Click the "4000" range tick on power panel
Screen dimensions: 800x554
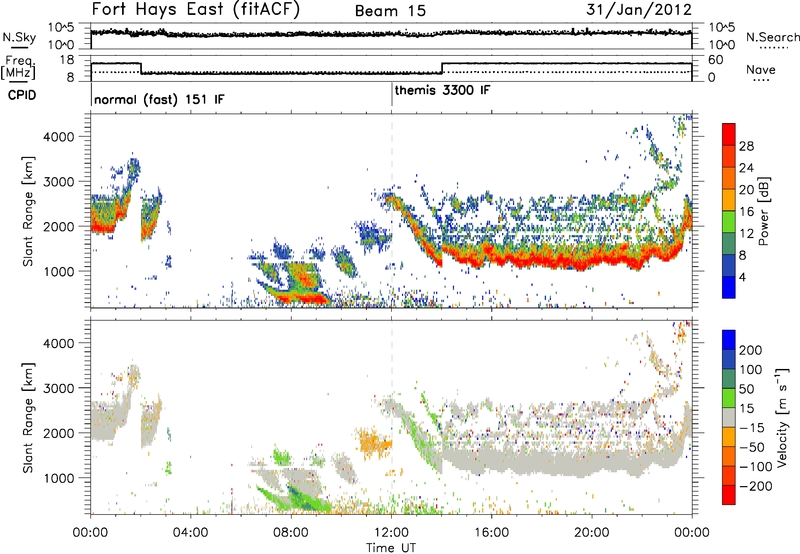coord(59,137)
